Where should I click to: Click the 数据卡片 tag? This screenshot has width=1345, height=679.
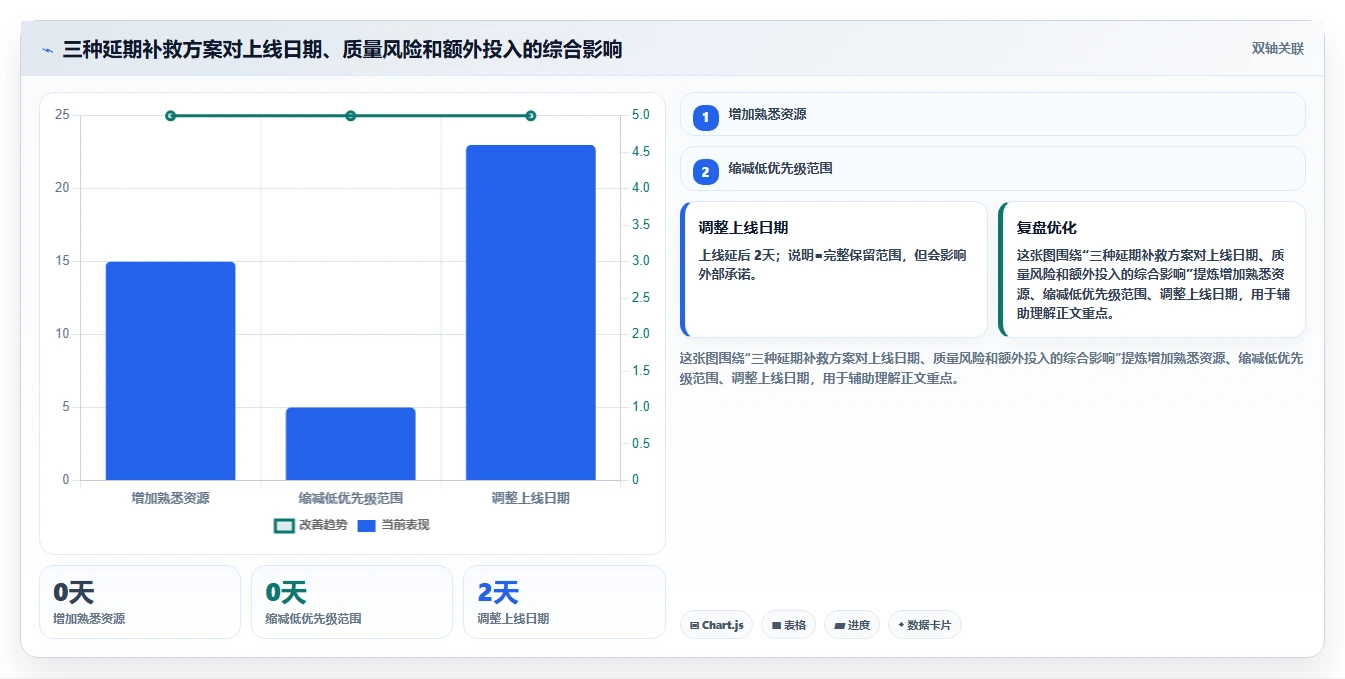tap(925, 625)
